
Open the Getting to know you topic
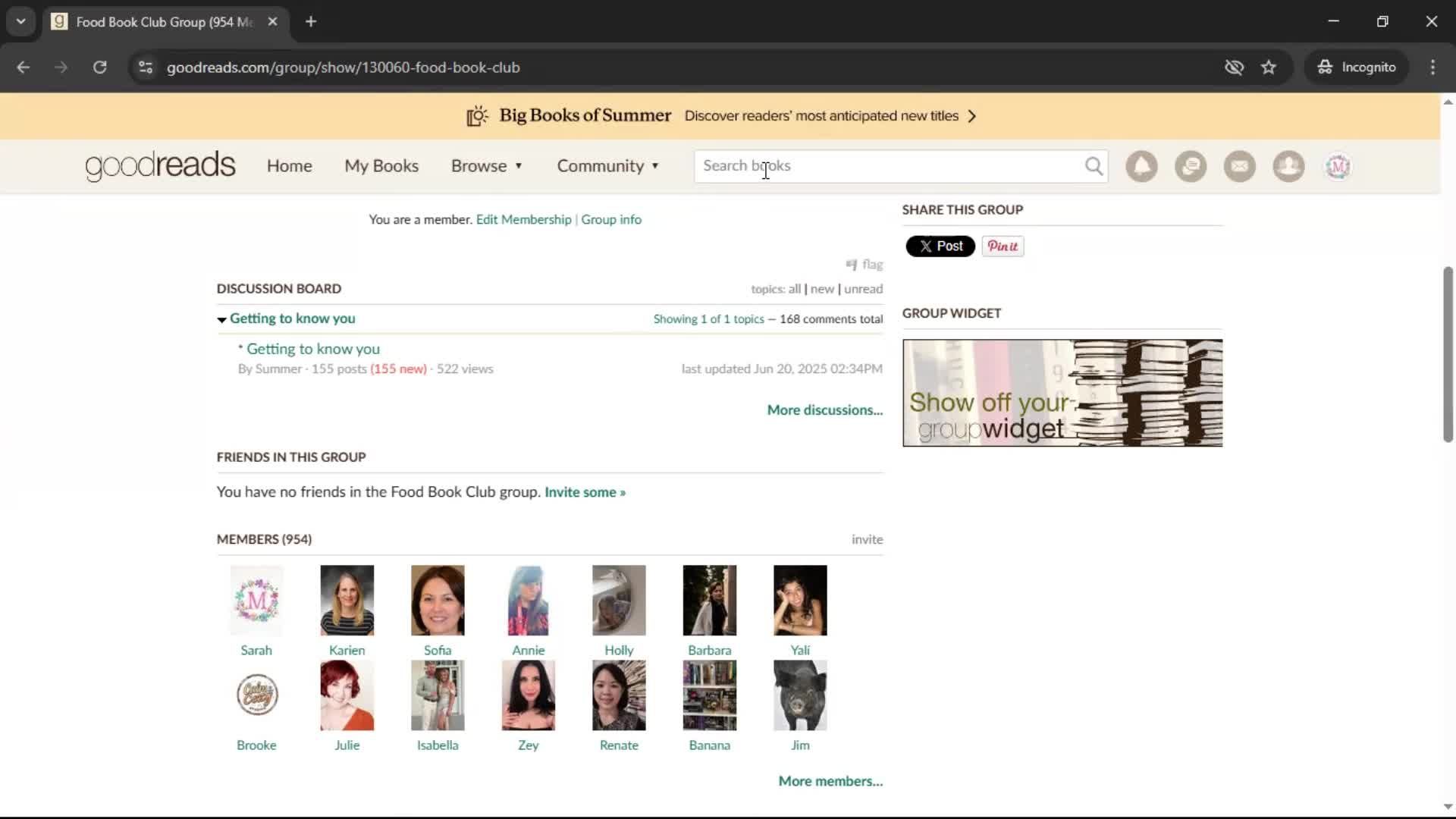point(313,349)
